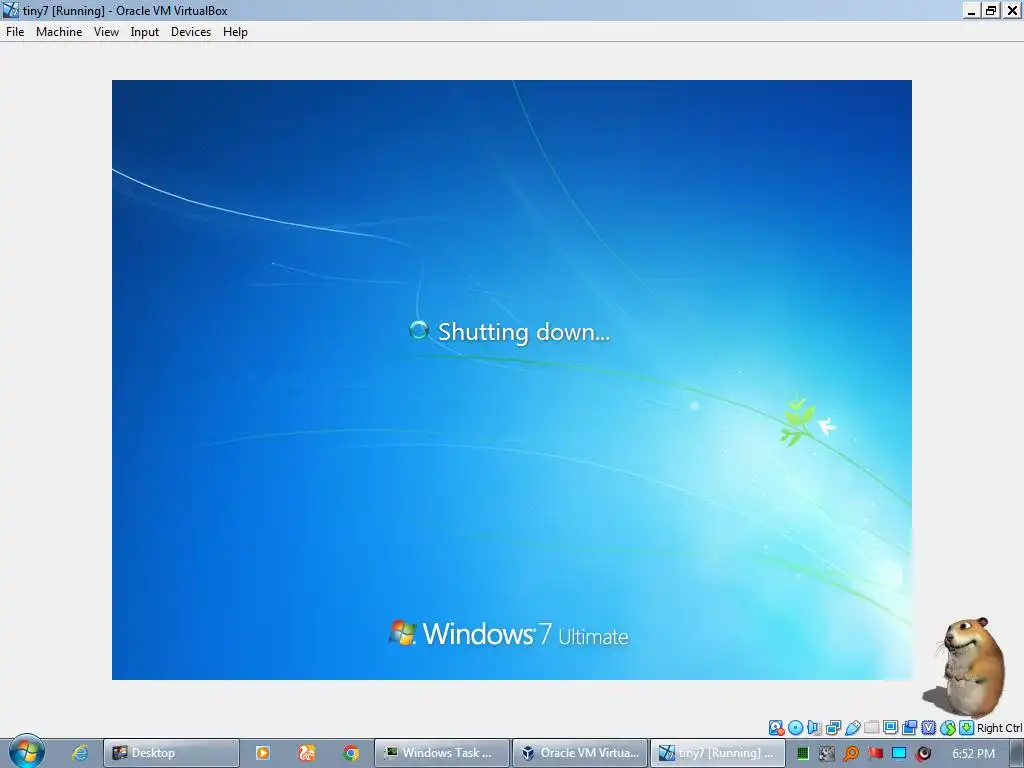Click the Desktop taskbar button
Image resolution: width=1024 pixels, height=768 pixels.
(x=171, y=753)
